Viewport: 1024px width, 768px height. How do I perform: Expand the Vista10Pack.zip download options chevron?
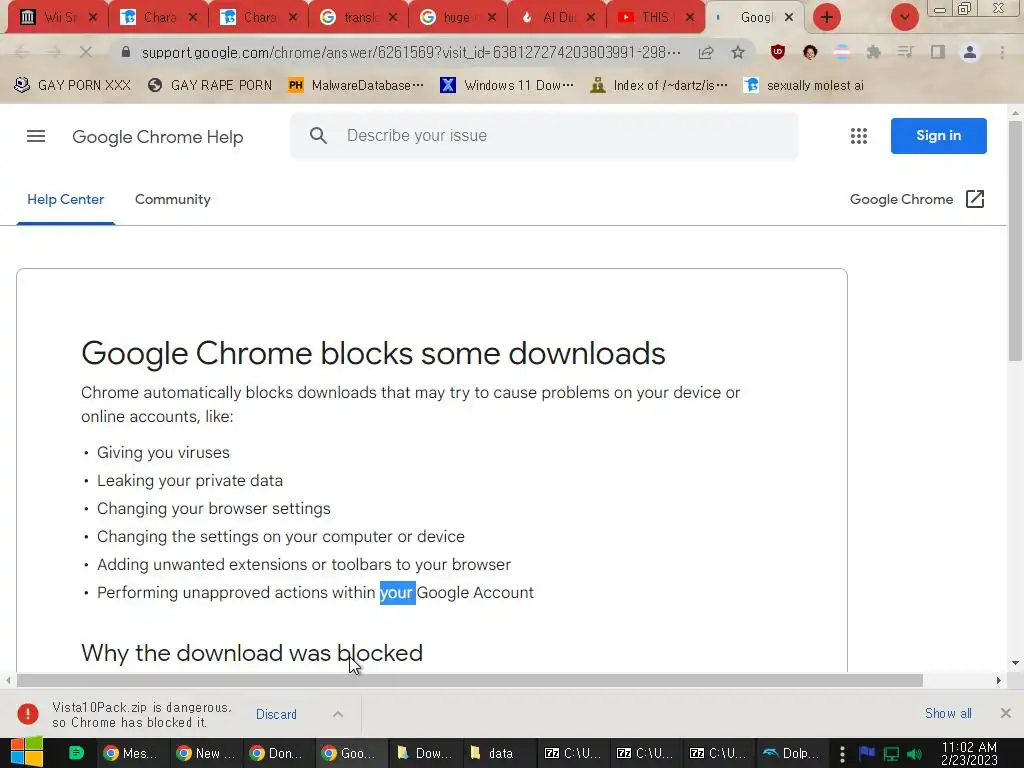tap(338, 714)
